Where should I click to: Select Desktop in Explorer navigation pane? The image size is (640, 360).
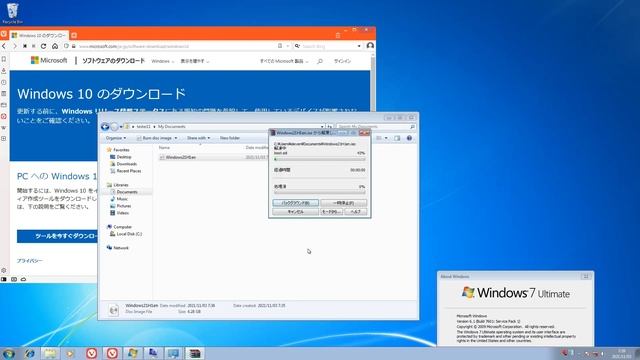(x=124, y=157)
